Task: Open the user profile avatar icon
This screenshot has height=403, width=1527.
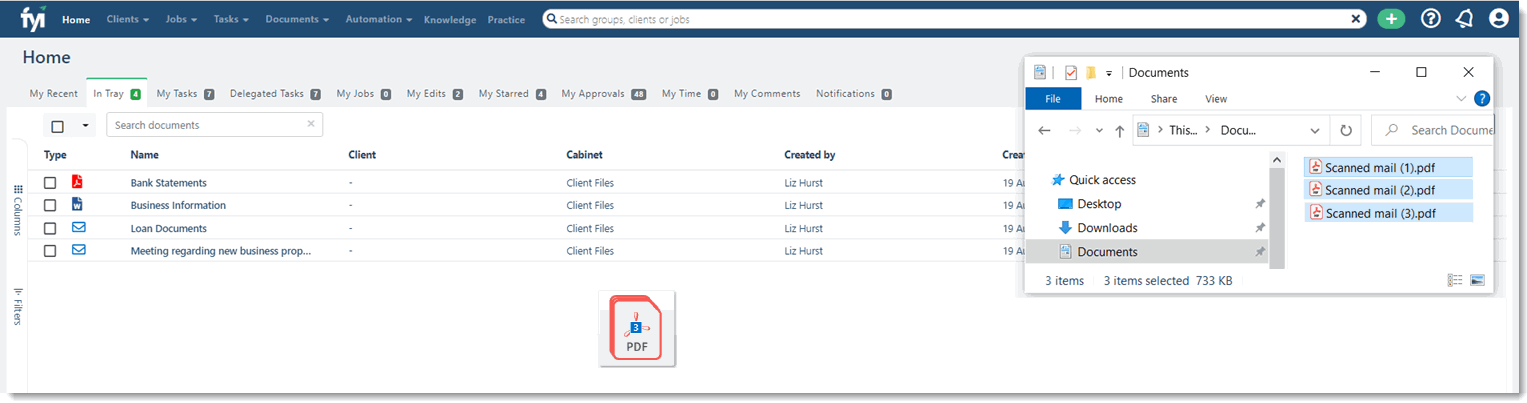Action: (1498, 19)
